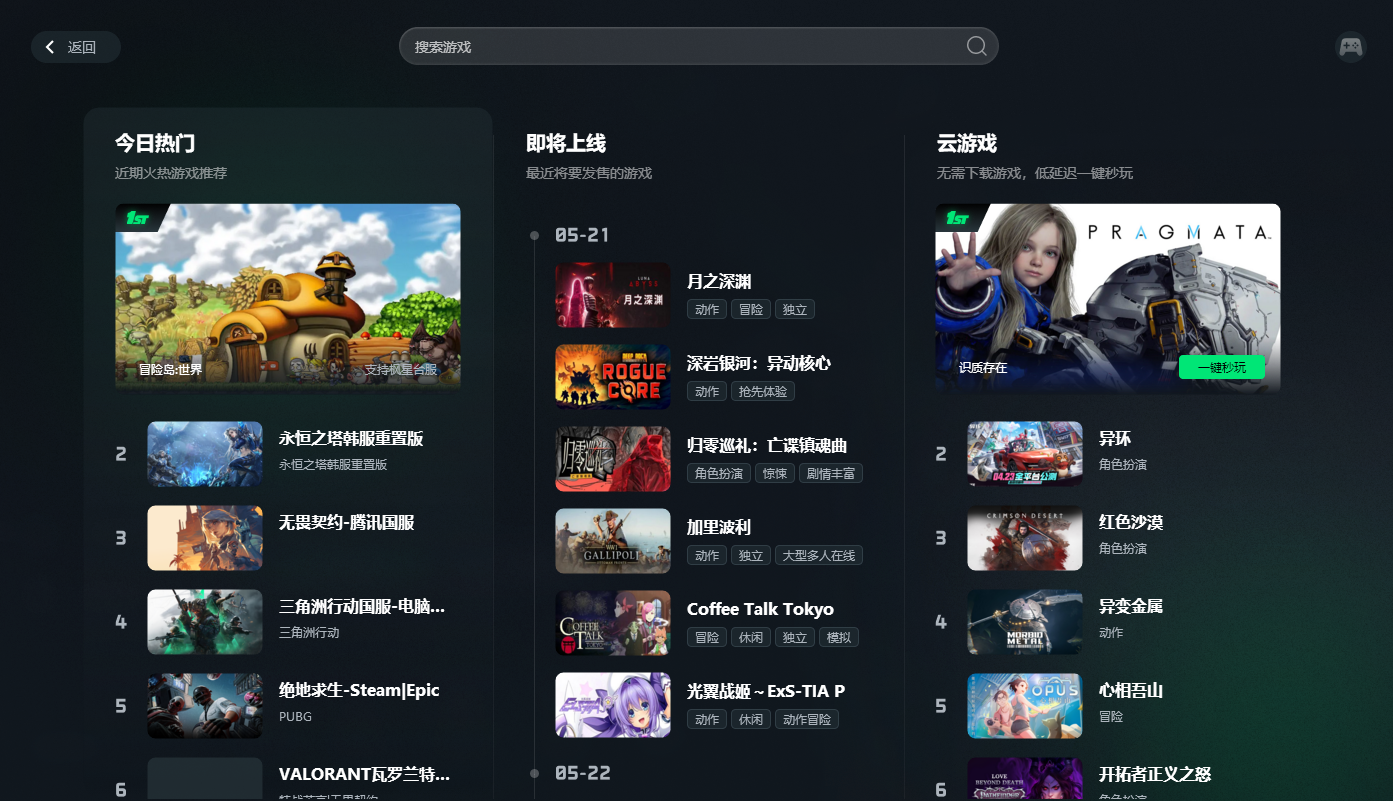
Task: Click the 休闲 tag under 光翼战姬
Action: pos(751,720)
